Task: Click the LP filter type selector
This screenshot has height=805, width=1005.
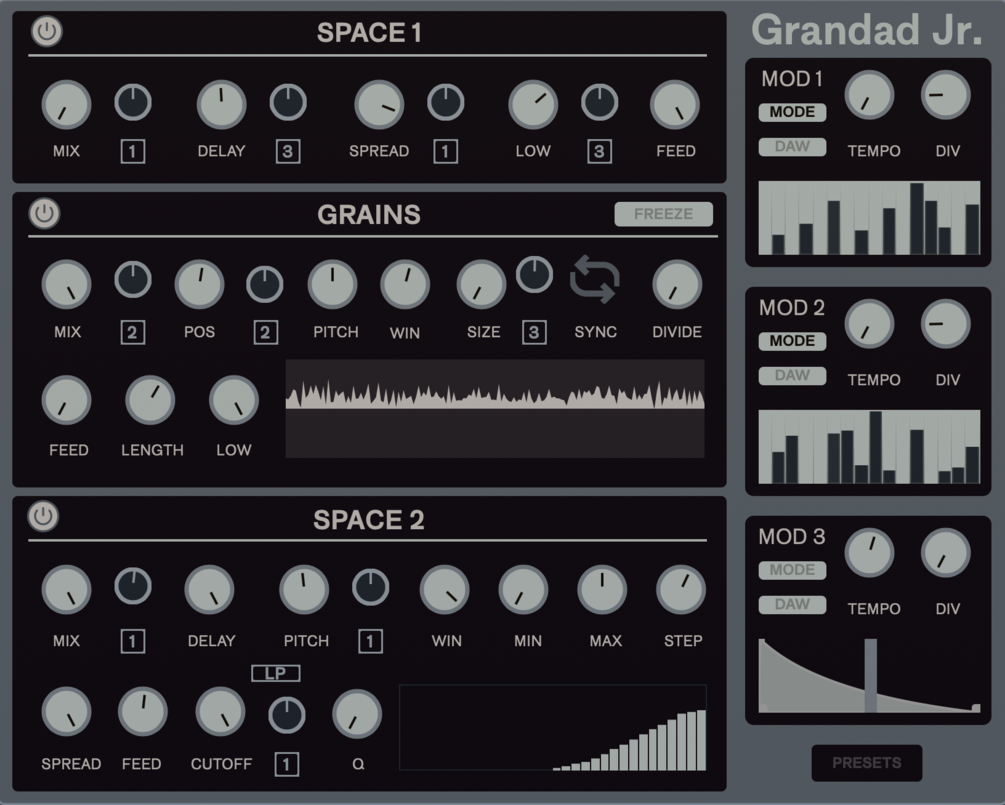Action: 276,673
